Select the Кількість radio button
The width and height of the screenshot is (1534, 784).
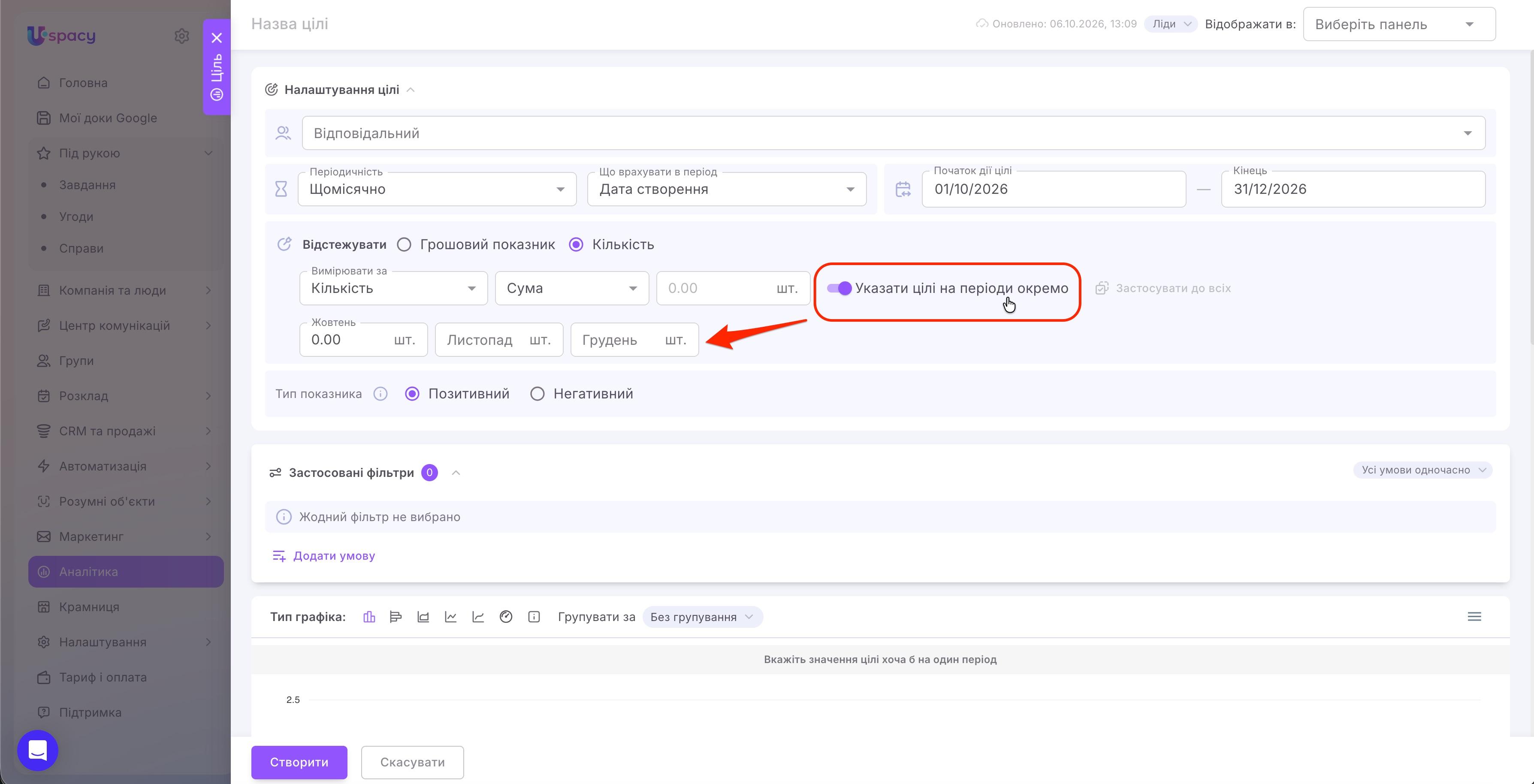pyautogui.click(x=576, y=244)
